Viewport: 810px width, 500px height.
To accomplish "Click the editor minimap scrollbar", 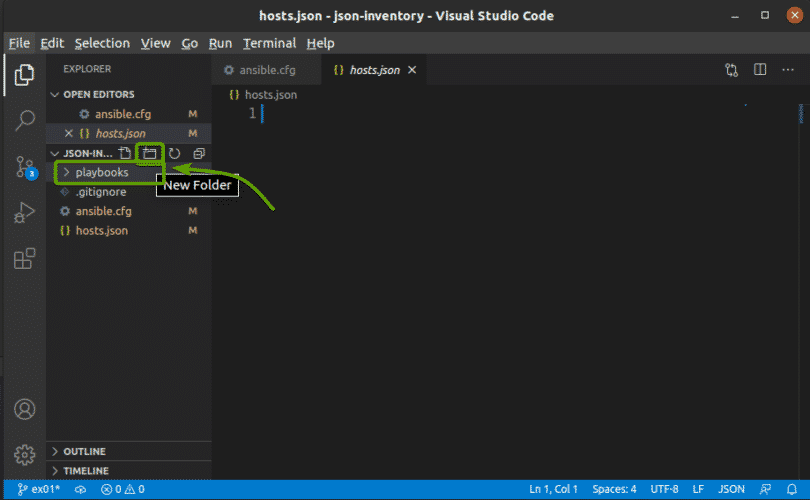I will 801,114.
